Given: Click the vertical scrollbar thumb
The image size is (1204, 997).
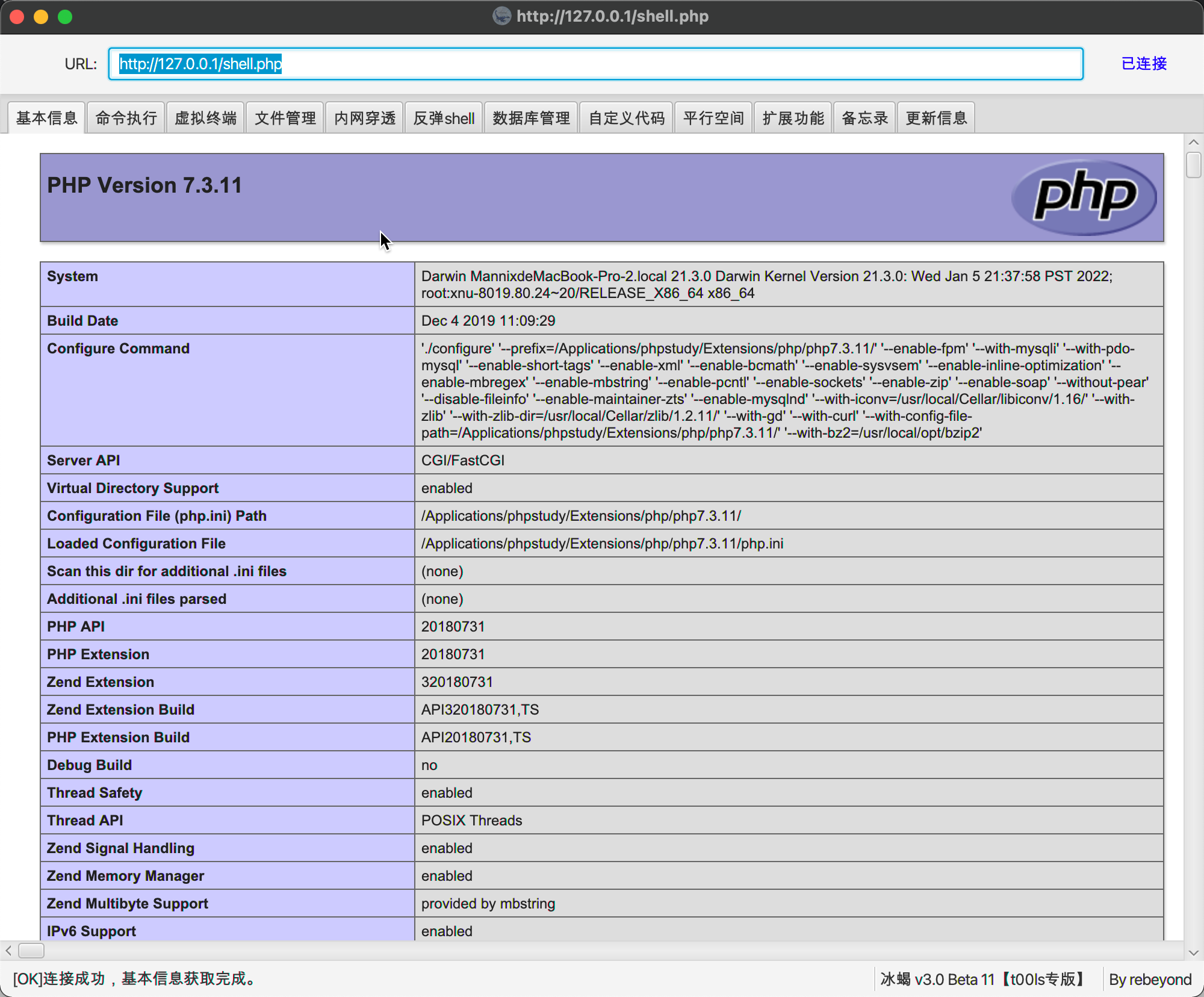Looking at the screenshot, I should click(1193, 164).
